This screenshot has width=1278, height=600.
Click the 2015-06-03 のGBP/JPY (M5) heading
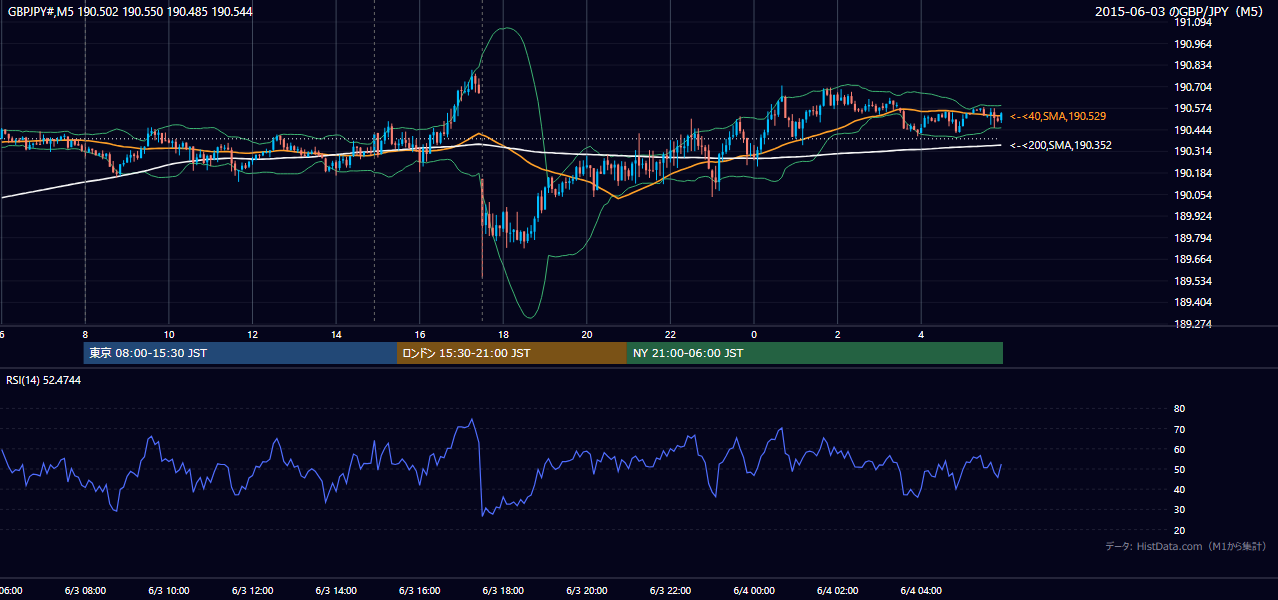point(1181,12)
